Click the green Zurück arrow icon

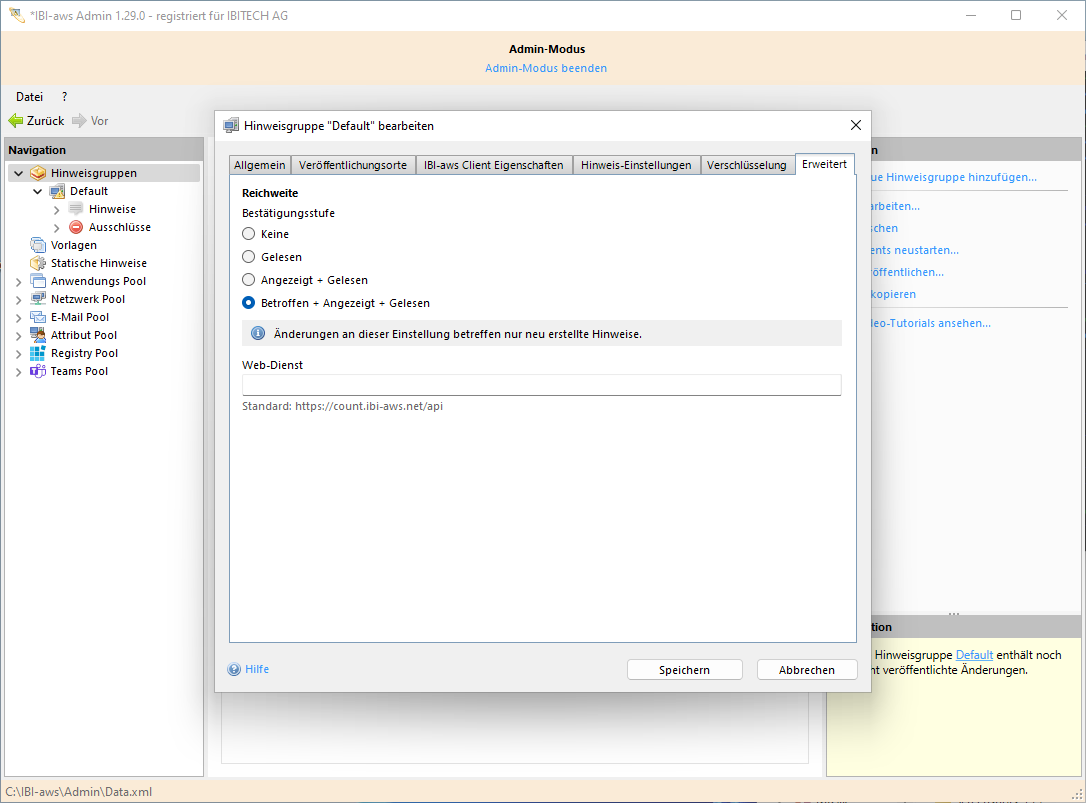[15, 121]
